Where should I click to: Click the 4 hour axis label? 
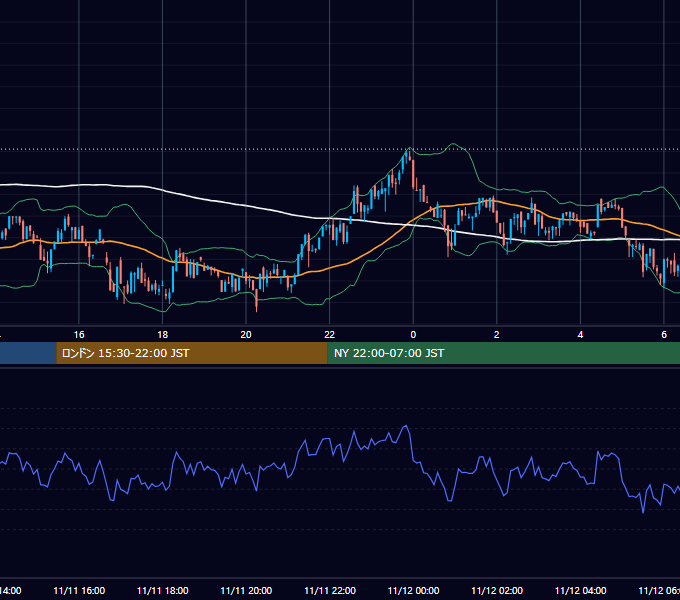[580, 335]
